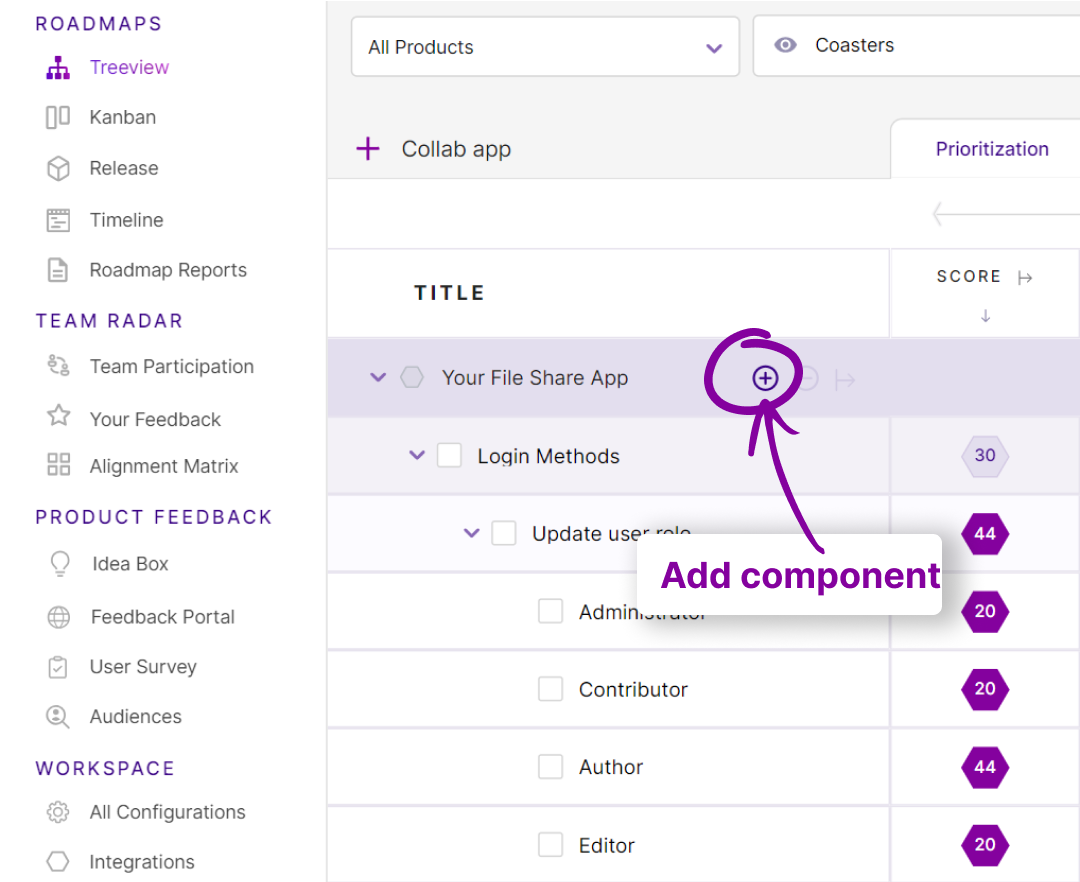
Task: Toggle visibility of Coasters with the eye icon
Action: coord(786,45)
